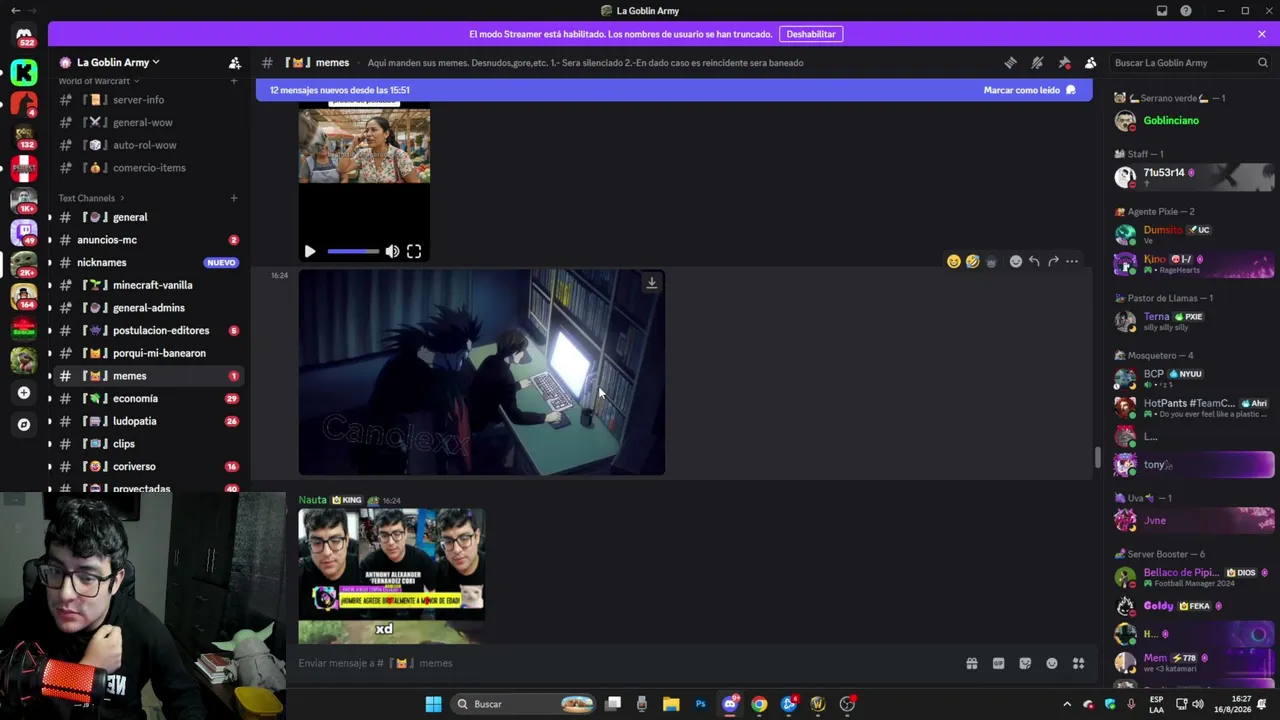
Task: Click the search magnifier icon
Action: coord(1263,63)
